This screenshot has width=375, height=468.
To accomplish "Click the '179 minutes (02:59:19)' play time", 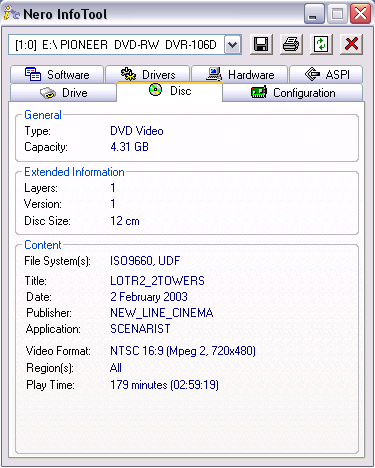I will (164, 385).
